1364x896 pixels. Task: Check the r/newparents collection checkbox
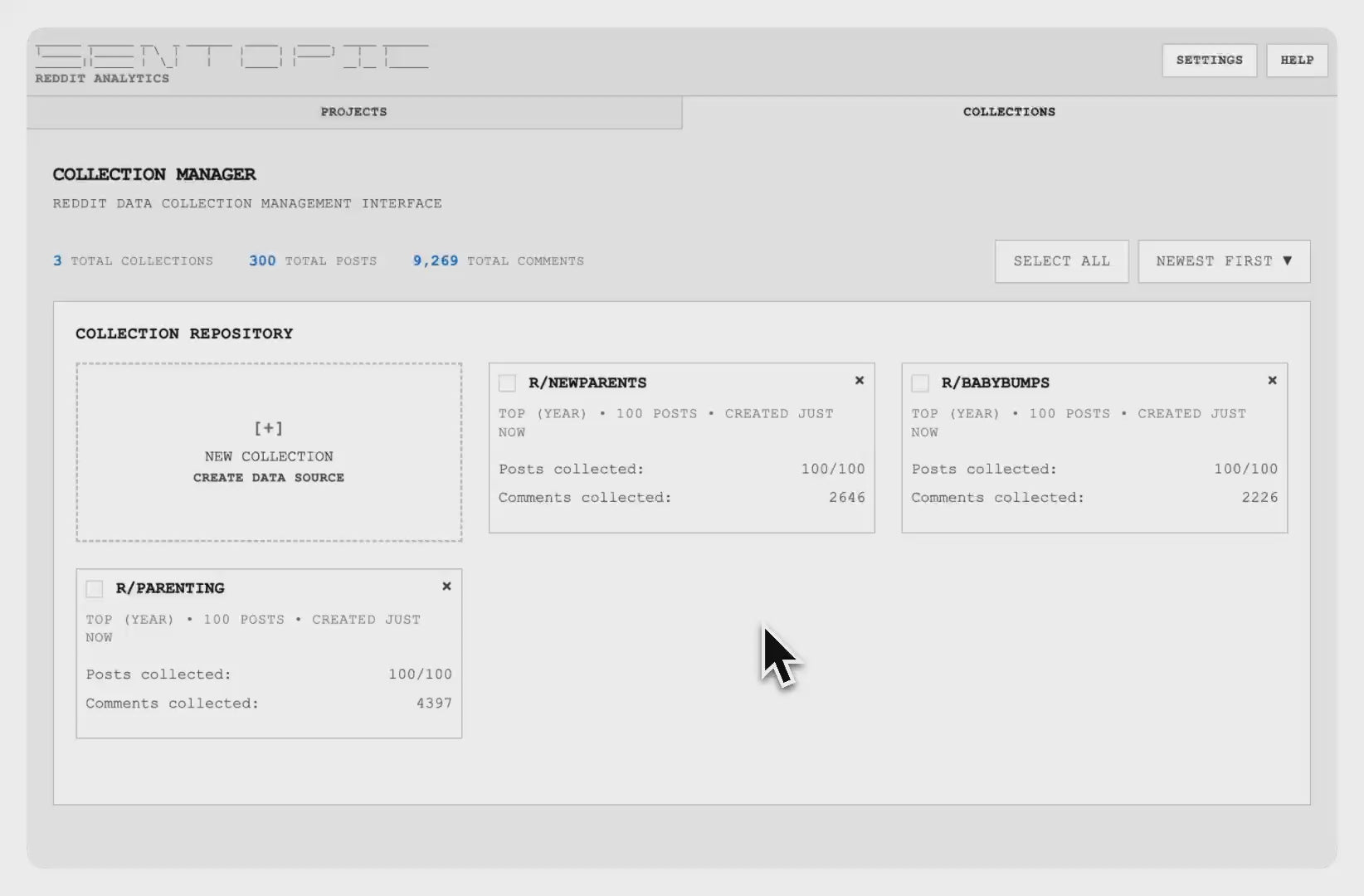click(508, 383)
